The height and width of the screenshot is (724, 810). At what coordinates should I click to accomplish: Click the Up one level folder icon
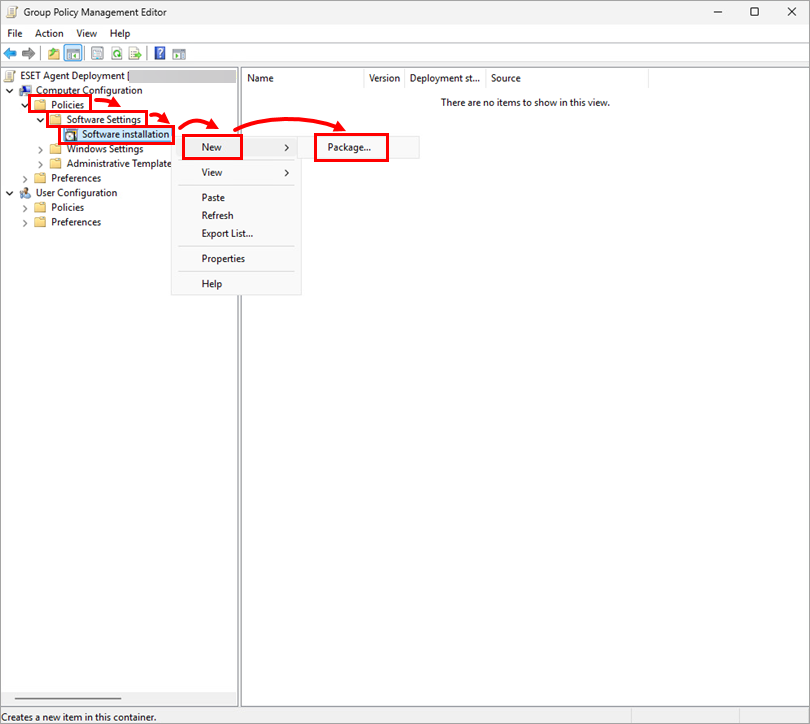coord(54,54)
